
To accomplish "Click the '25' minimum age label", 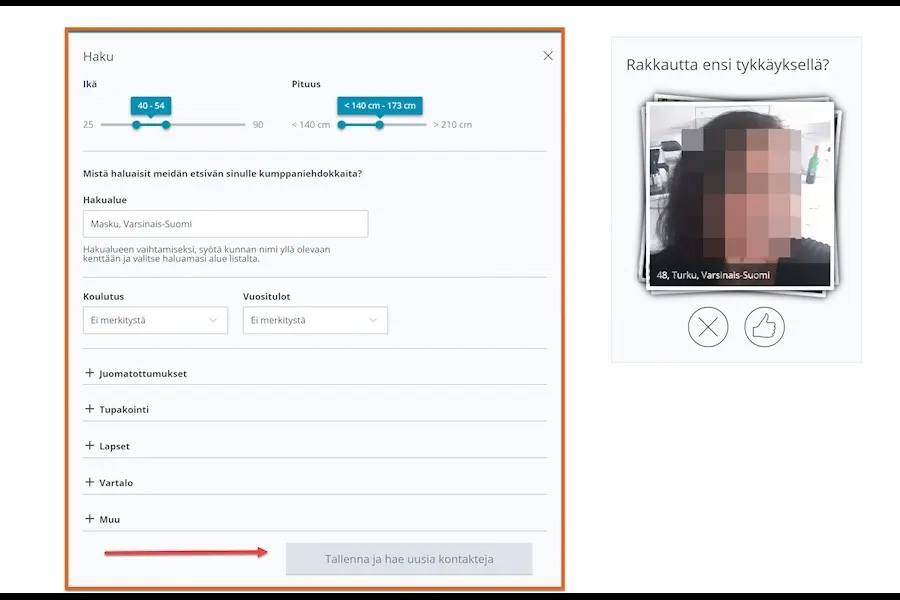I will click(x=88, y=125).
